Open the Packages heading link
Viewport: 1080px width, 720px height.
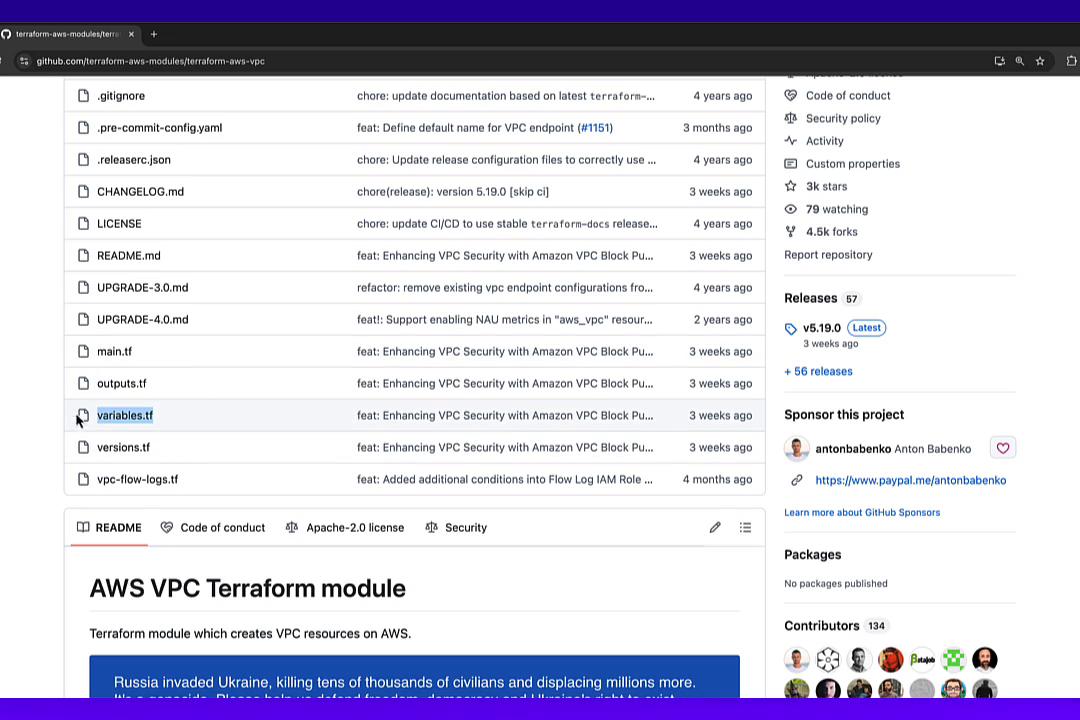813,555
